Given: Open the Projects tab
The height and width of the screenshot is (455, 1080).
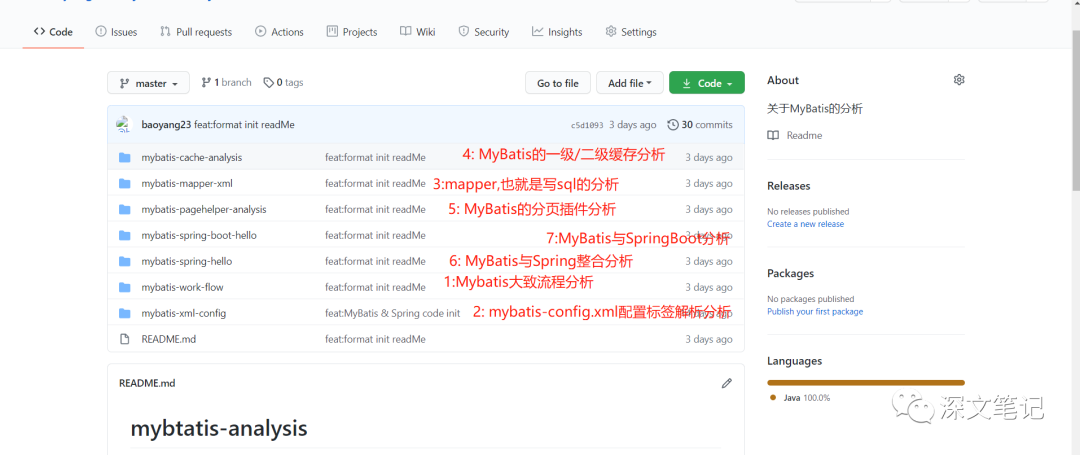Looking at the screenshot, I should [x=352, y=32].
